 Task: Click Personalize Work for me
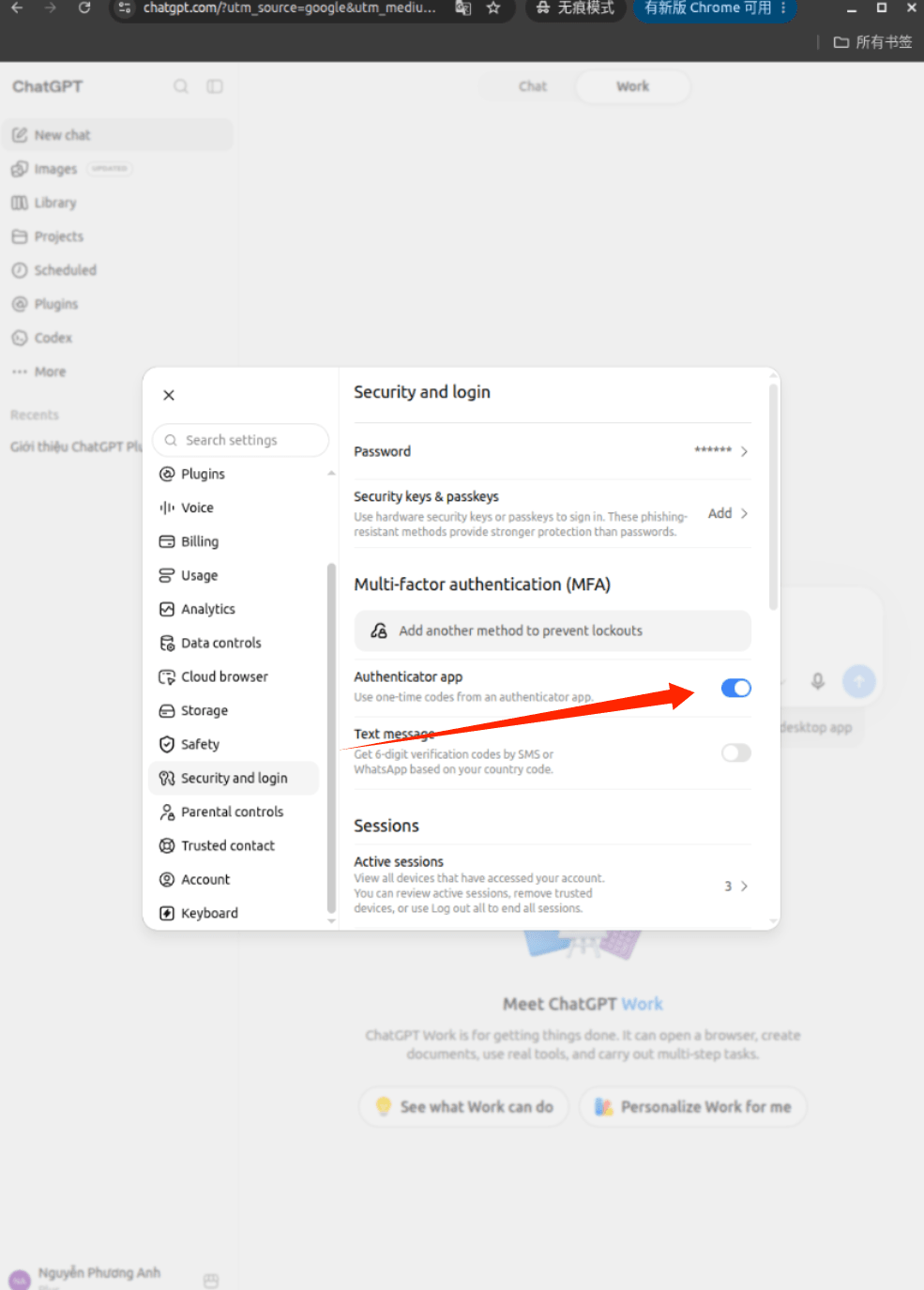692,1107
